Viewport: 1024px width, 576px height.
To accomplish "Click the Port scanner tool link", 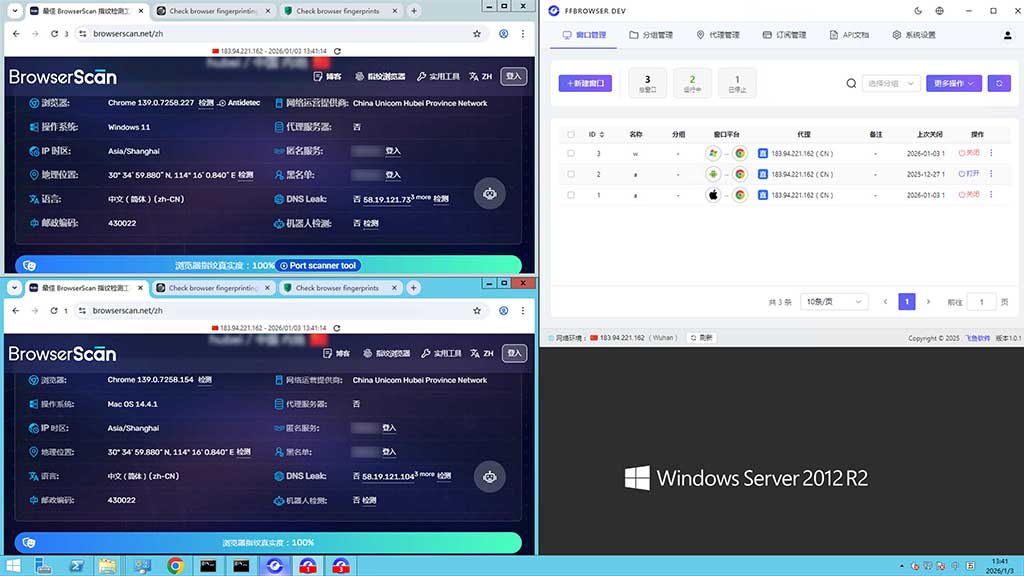I will point(318,266).
